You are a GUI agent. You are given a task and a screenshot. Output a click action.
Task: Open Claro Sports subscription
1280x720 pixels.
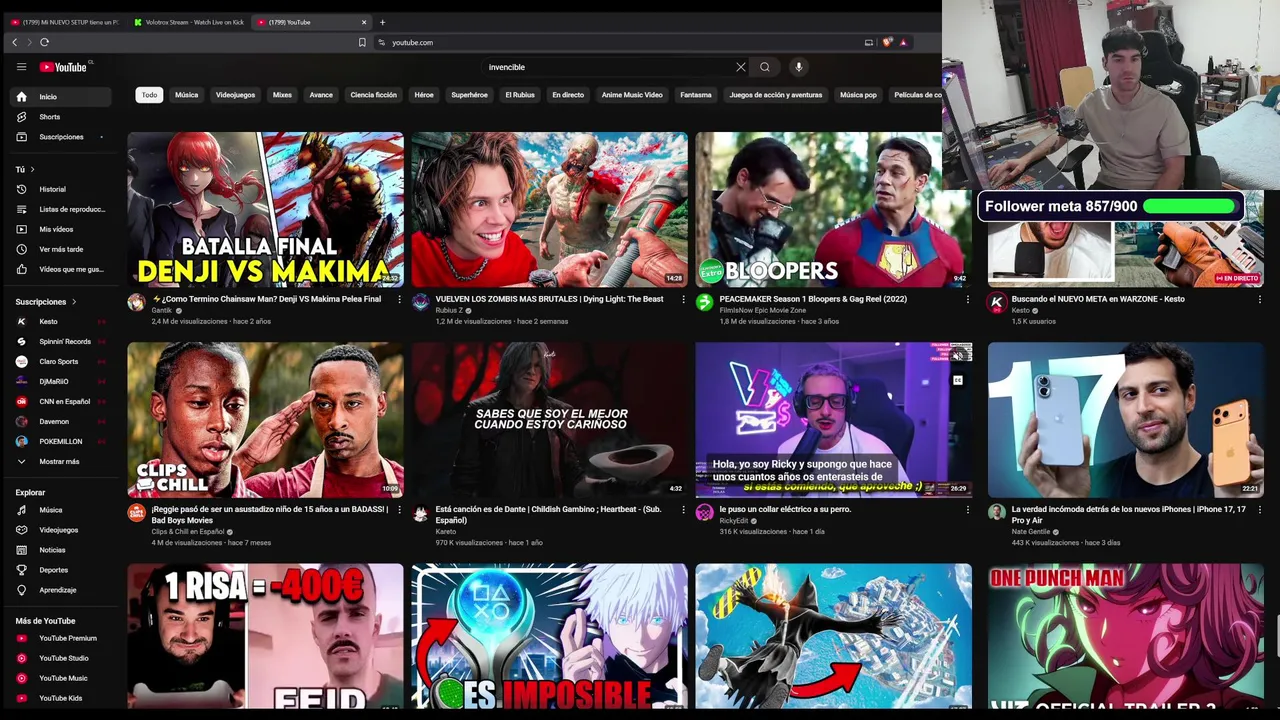(x=60, y=361)
